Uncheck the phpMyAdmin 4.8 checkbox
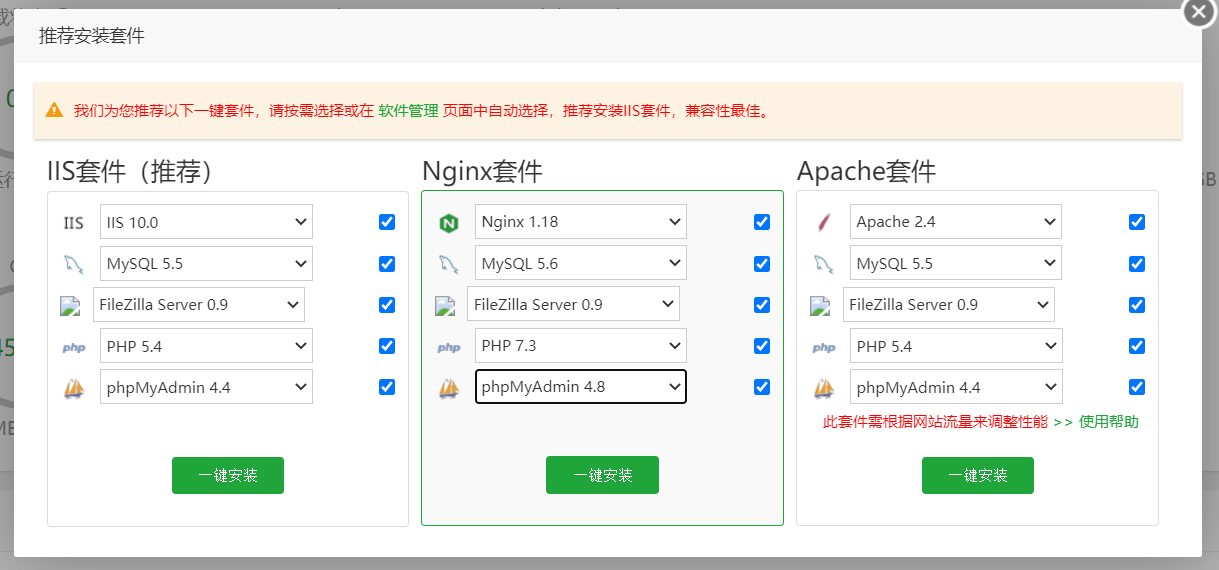1219x570 pixels. (762, 387)
